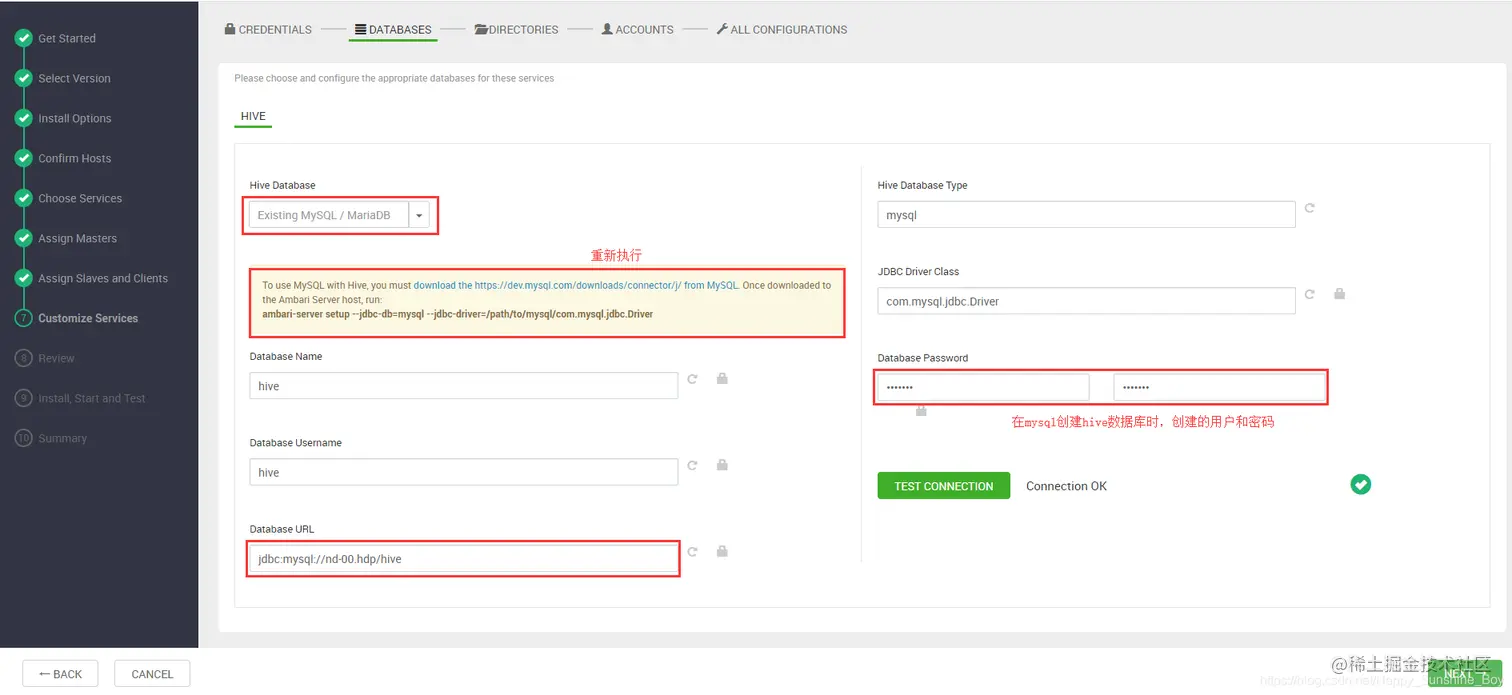The height and width of the screenshot is (695, 1512).
Task: Click the Database Username input field
Action: 464,472
